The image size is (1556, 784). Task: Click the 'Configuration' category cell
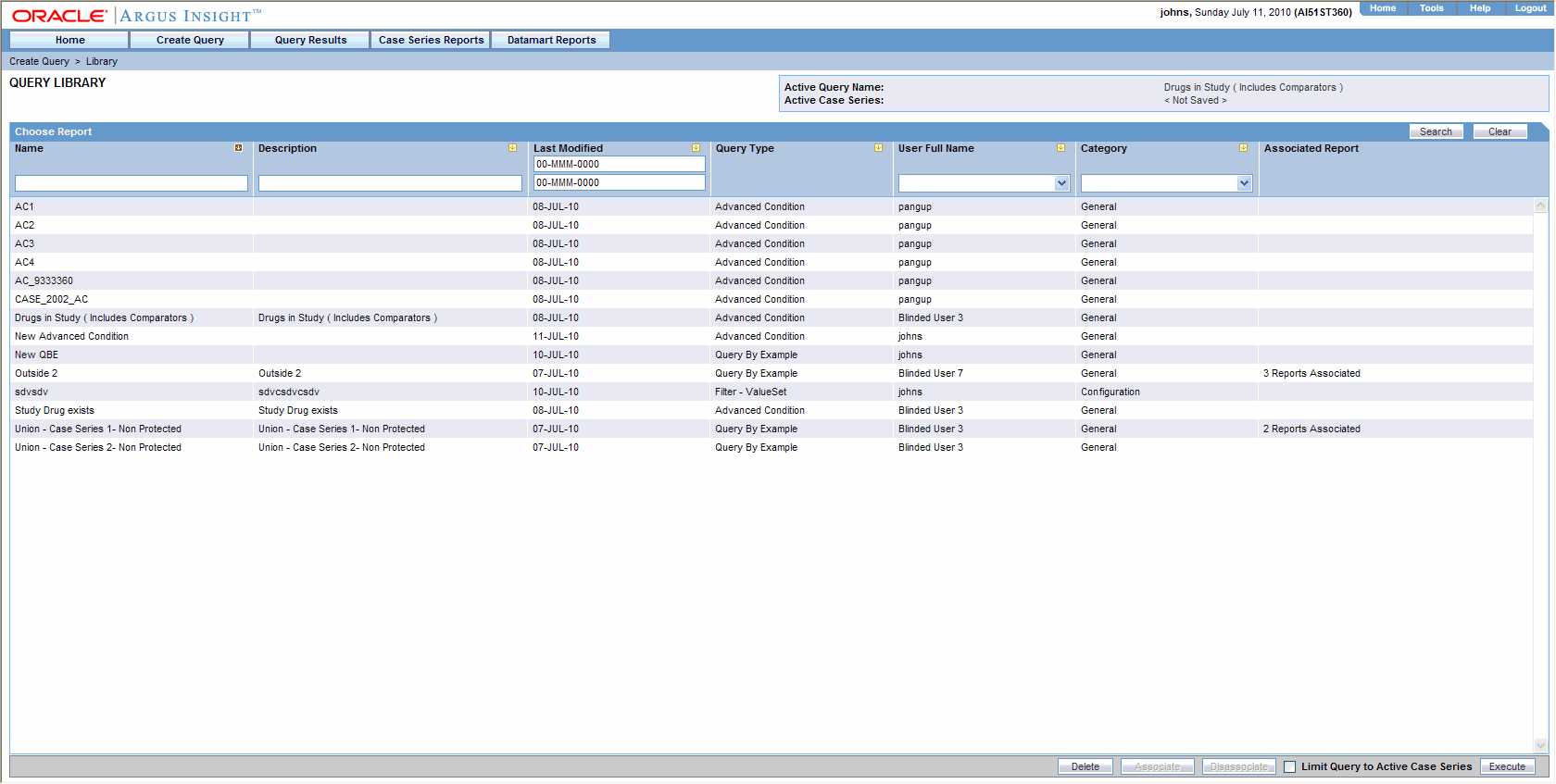(1111, 392)
